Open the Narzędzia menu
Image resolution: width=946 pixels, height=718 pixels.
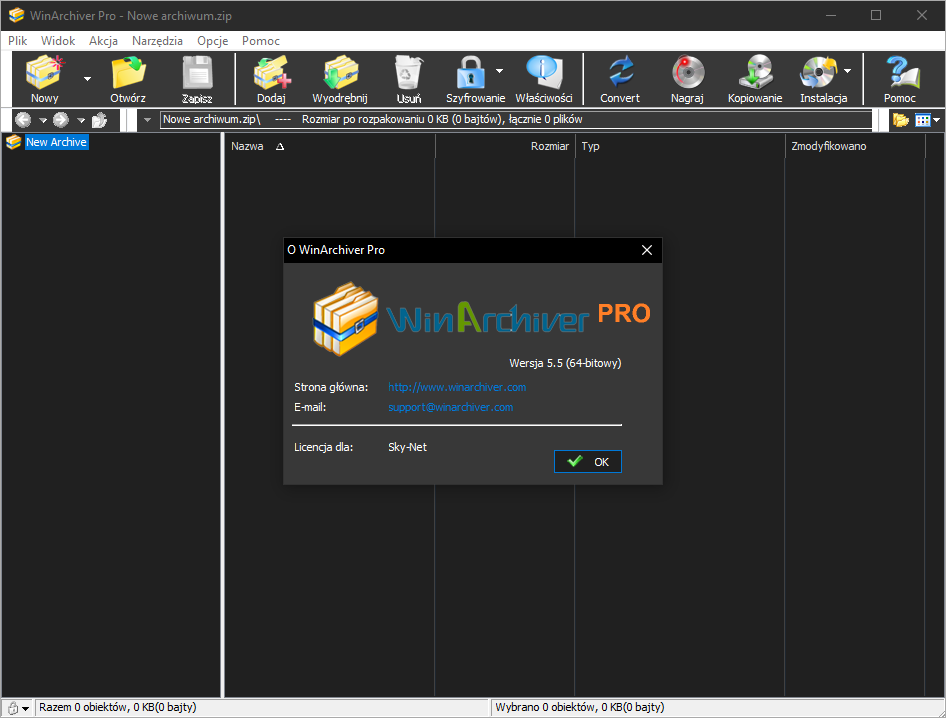(x=157, y=40)
